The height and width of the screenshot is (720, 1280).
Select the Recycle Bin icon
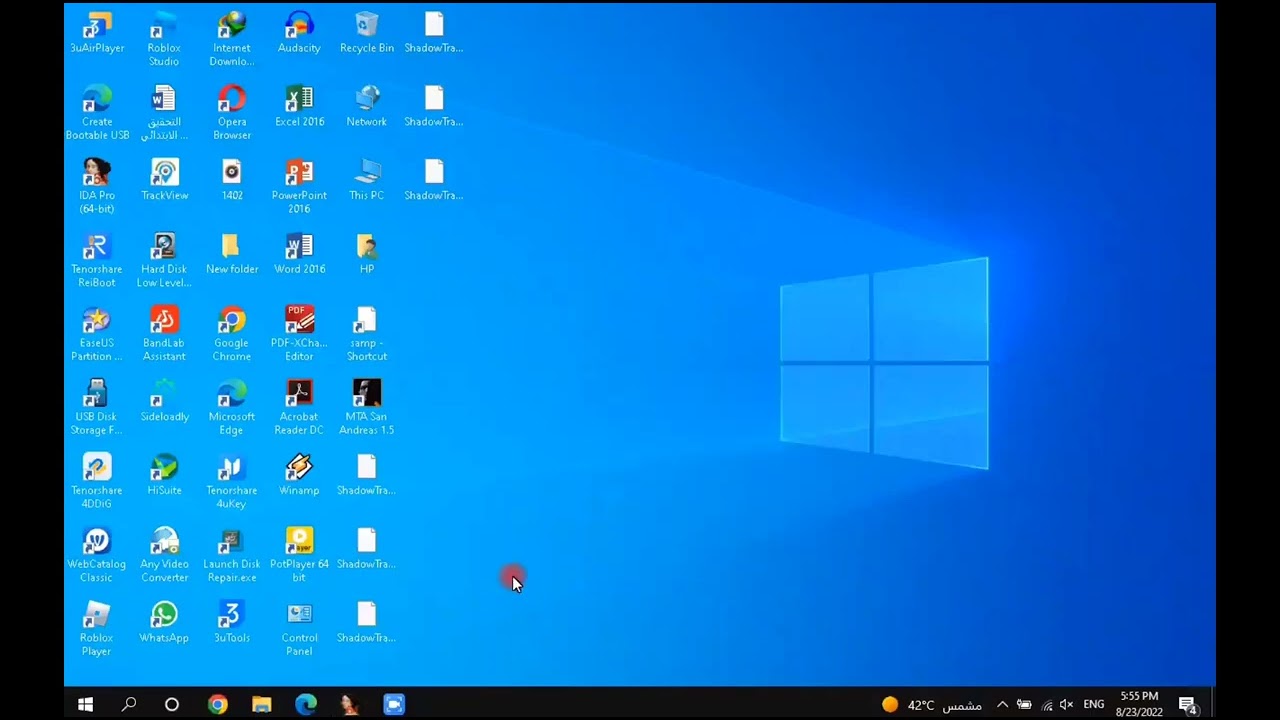(x=367, y=32)
